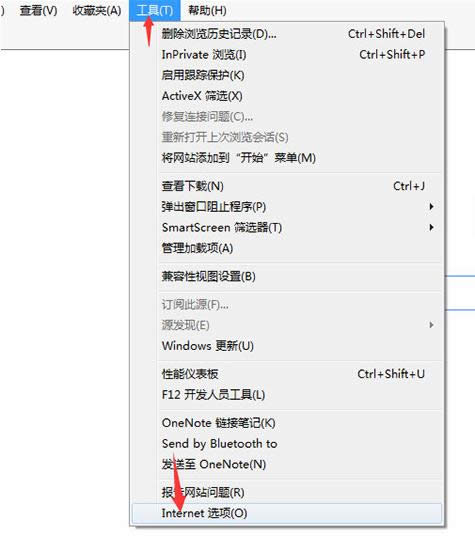Open 性能仪表板 entry

click(287, 374)
